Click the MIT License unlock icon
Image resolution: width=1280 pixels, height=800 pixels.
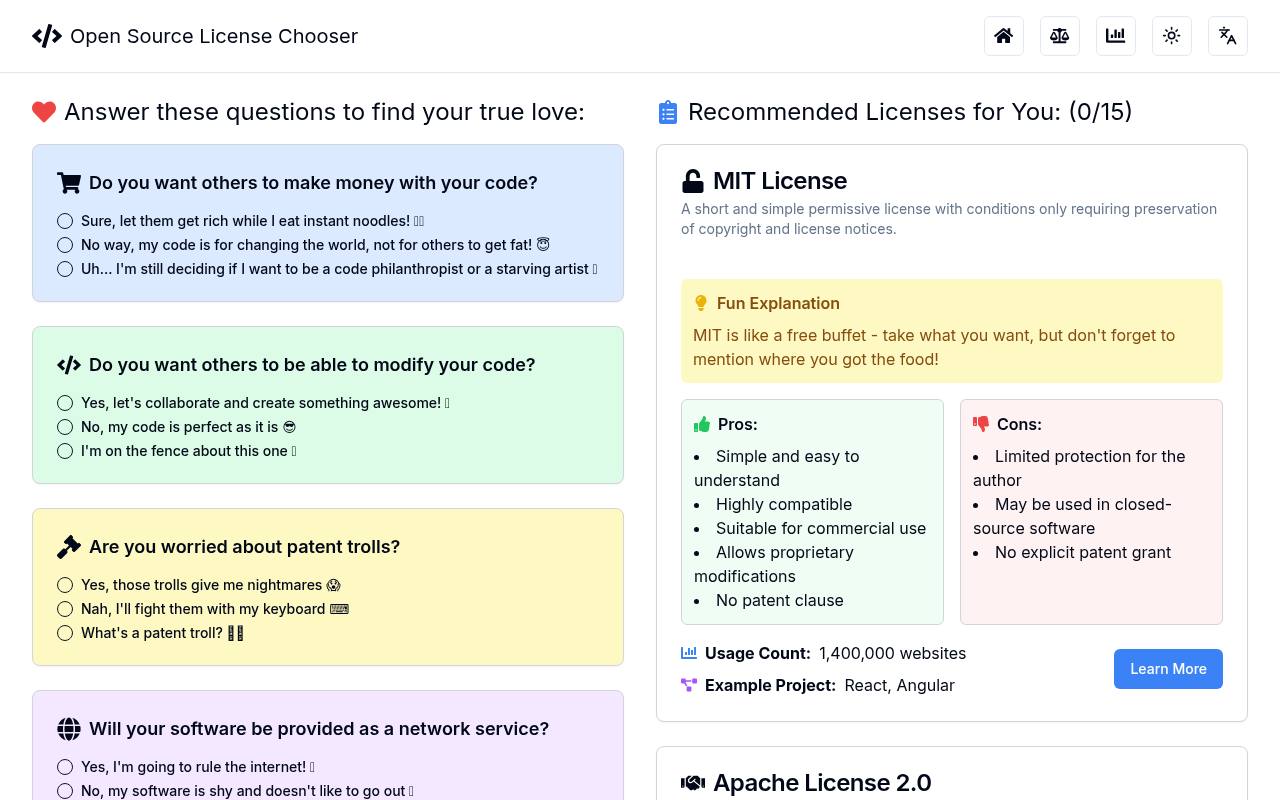(x=692, y=181)
